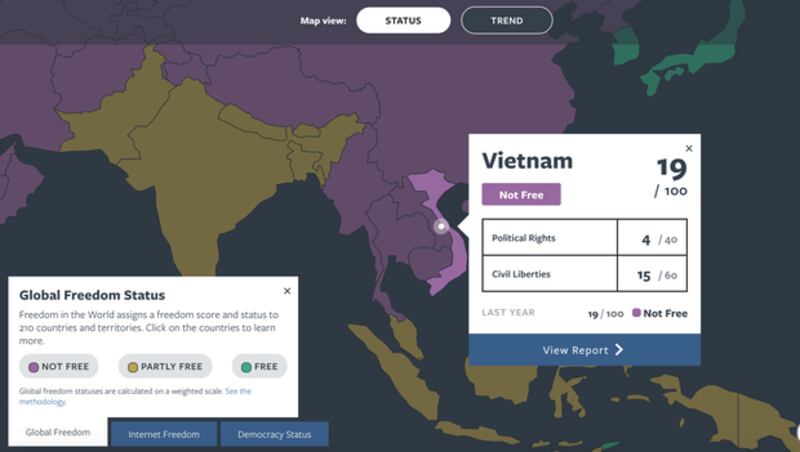Screen dimensions: 800x452
Task: Select the NOT FREE legend filter
Action: coord(59,366)
